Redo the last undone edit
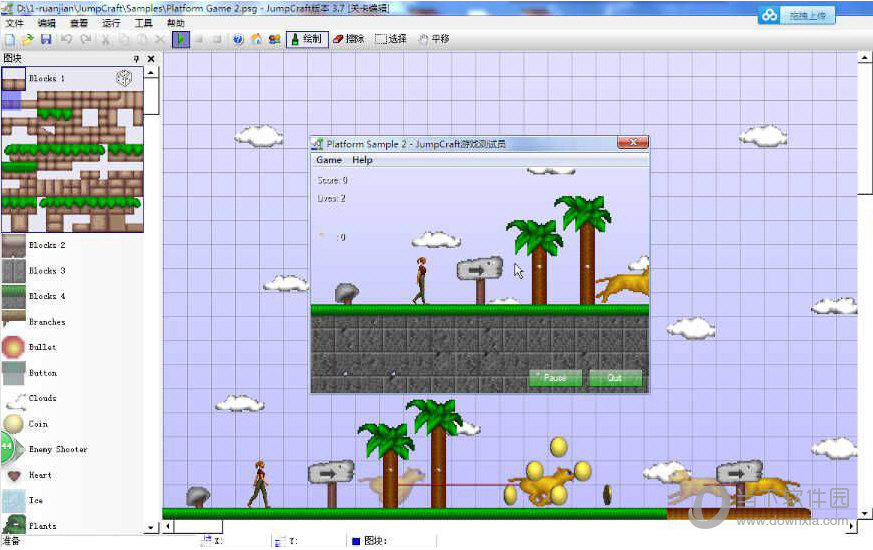Viewport: 873px width, 550px height. (x=86, y=40)
